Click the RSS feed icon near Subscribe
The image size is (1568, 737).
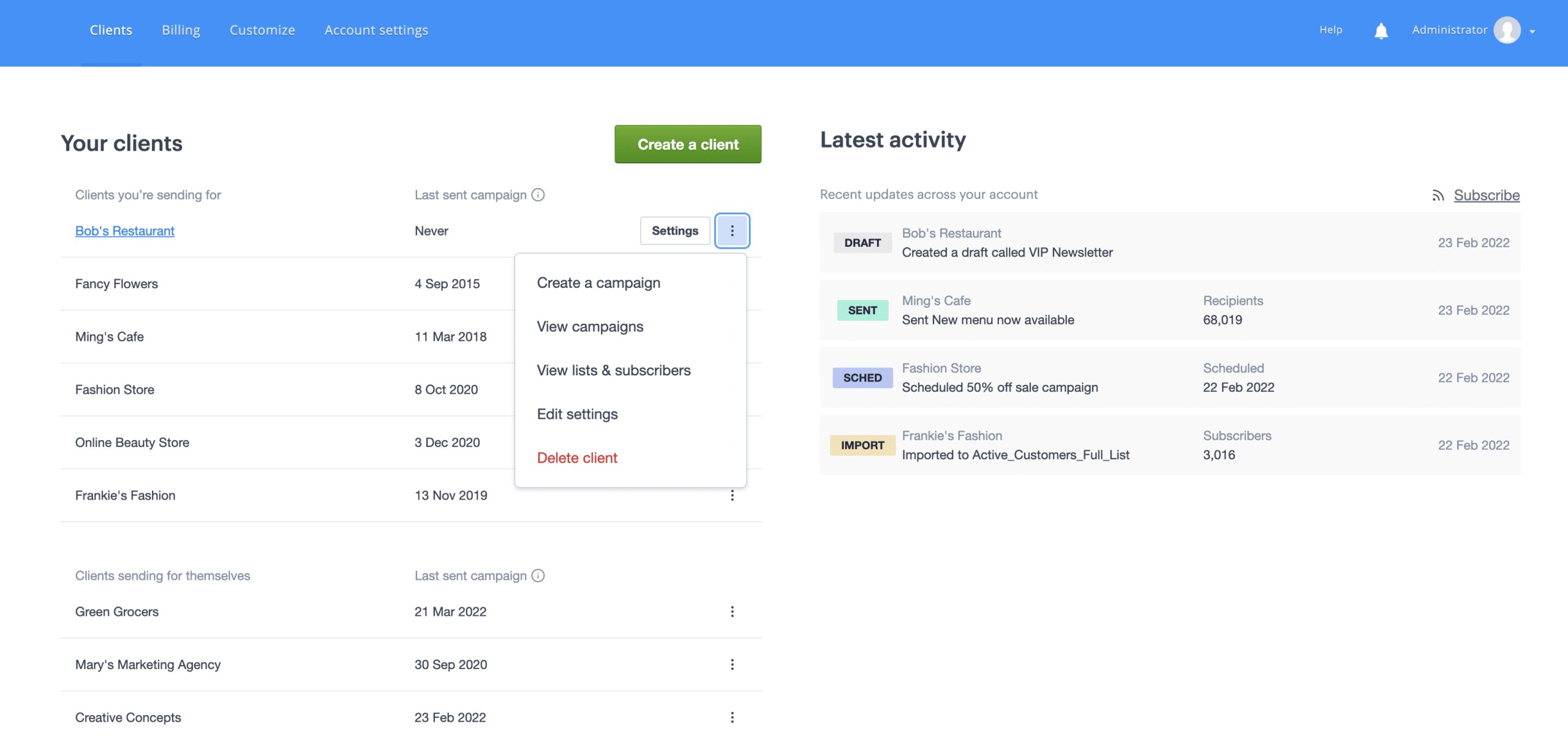1438,195
